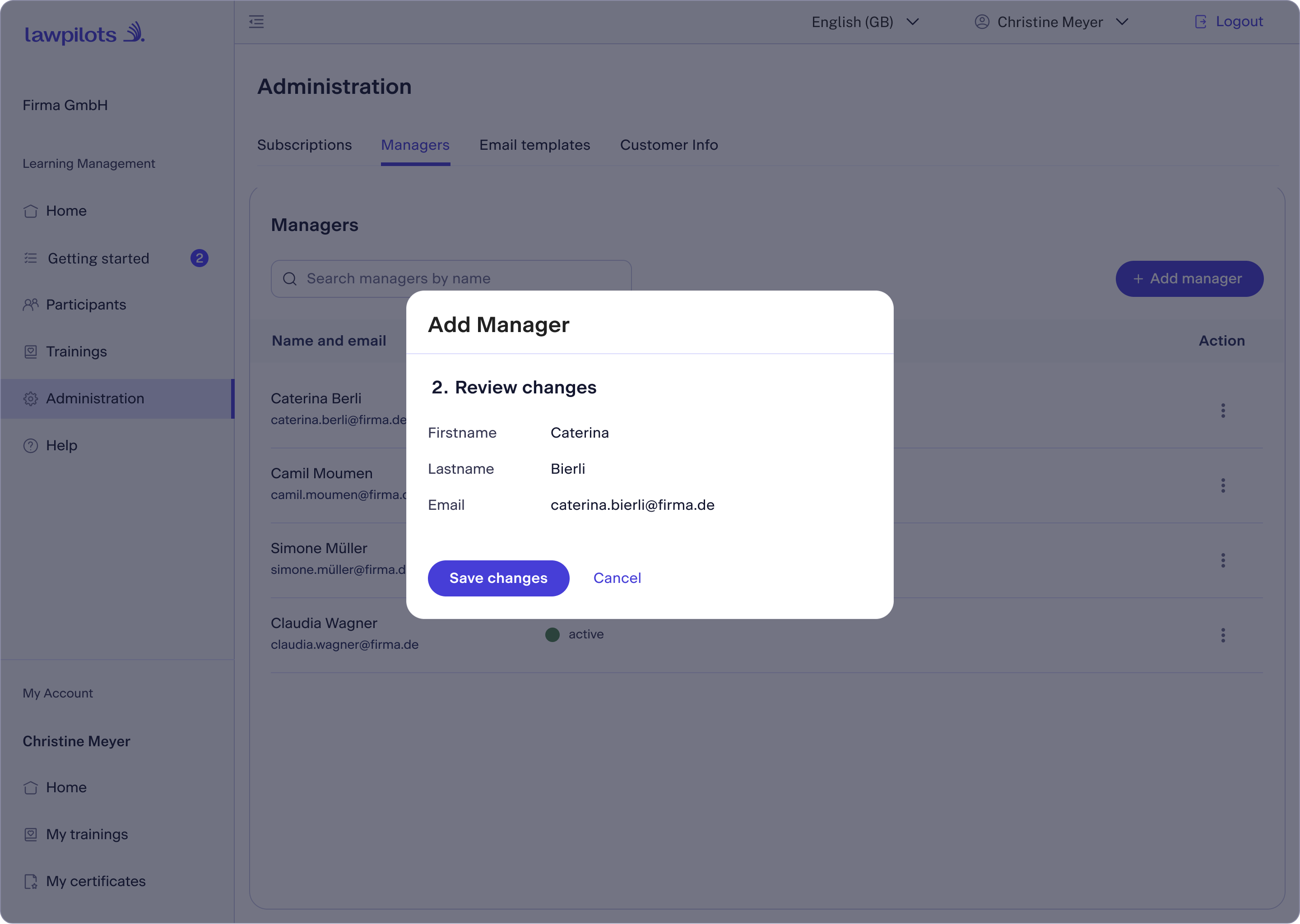The width and height of the screenshot is (1300, 924).
Task: Cancel the Add Manager dialog
Action: pyautogui.click(x=617, y=578)
